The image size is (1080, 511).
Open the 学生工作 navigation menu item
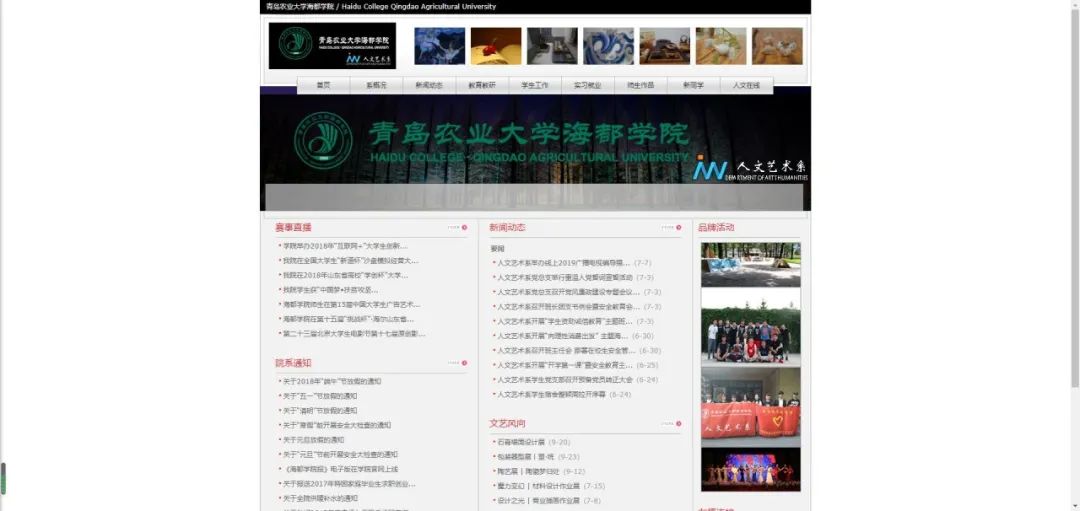535,86
